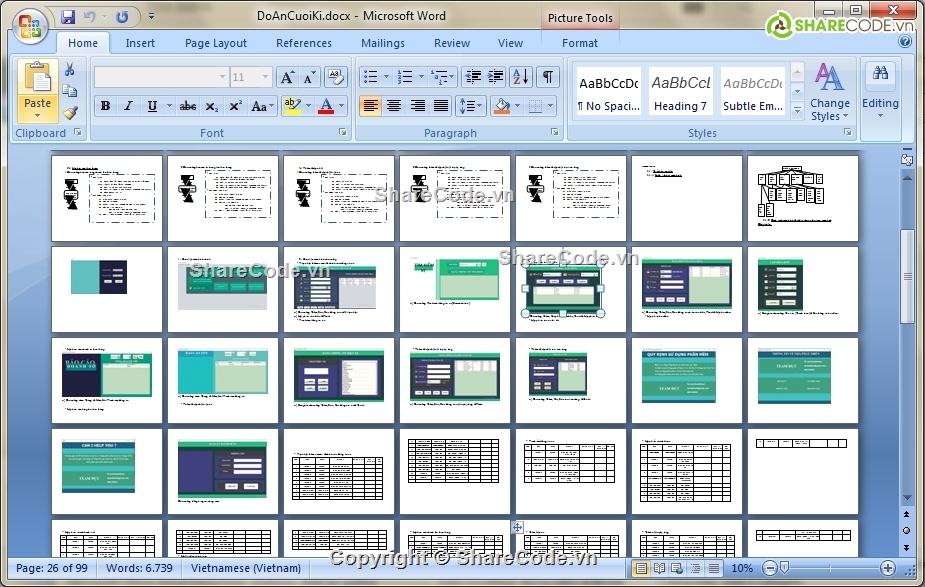The image size is (925, 587).
Task: Switch to the Mailings tab
Action: click(383, 43)
